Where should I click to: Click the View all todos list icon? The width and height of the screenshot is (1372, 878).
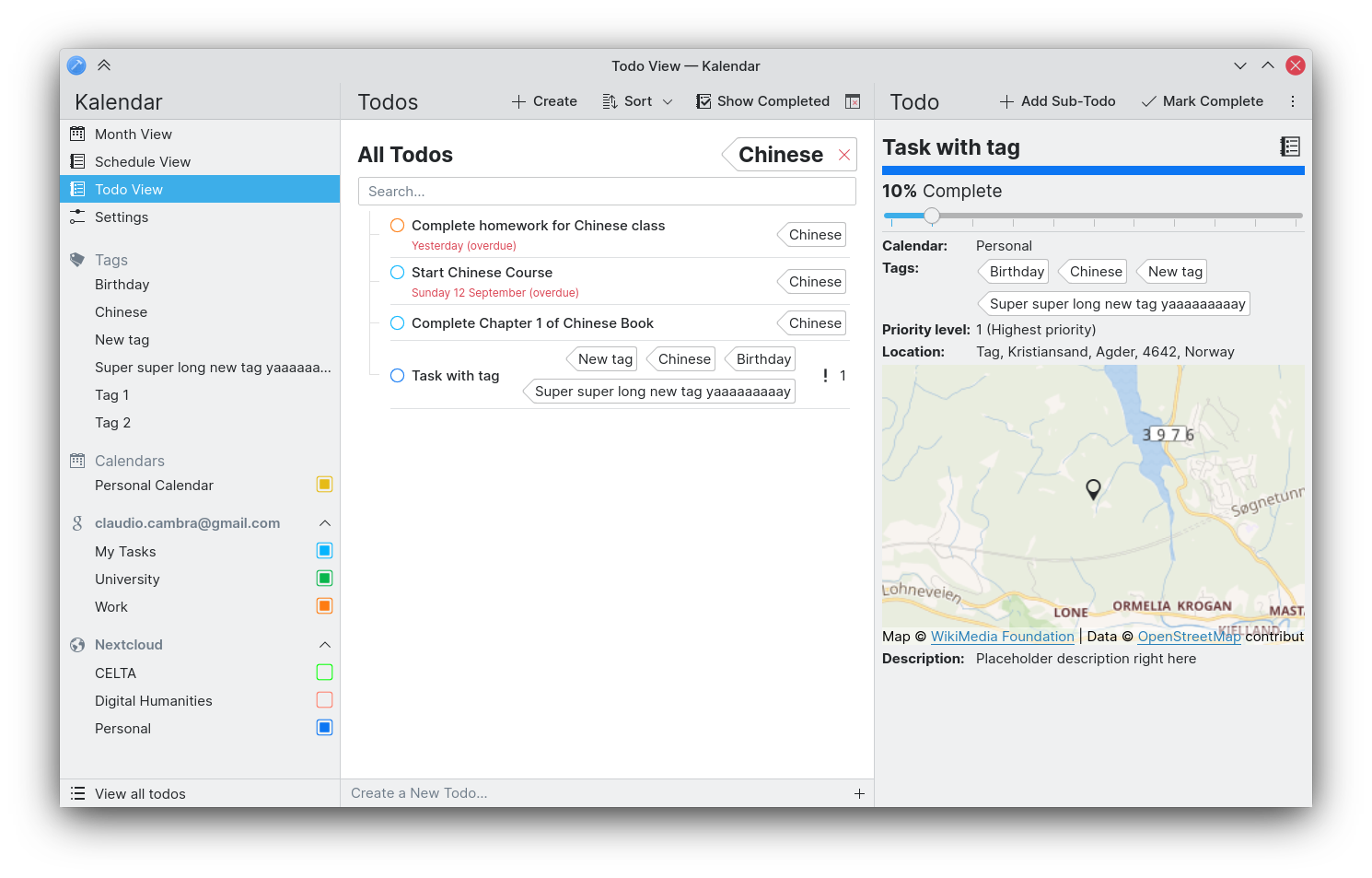pos(78,793)
